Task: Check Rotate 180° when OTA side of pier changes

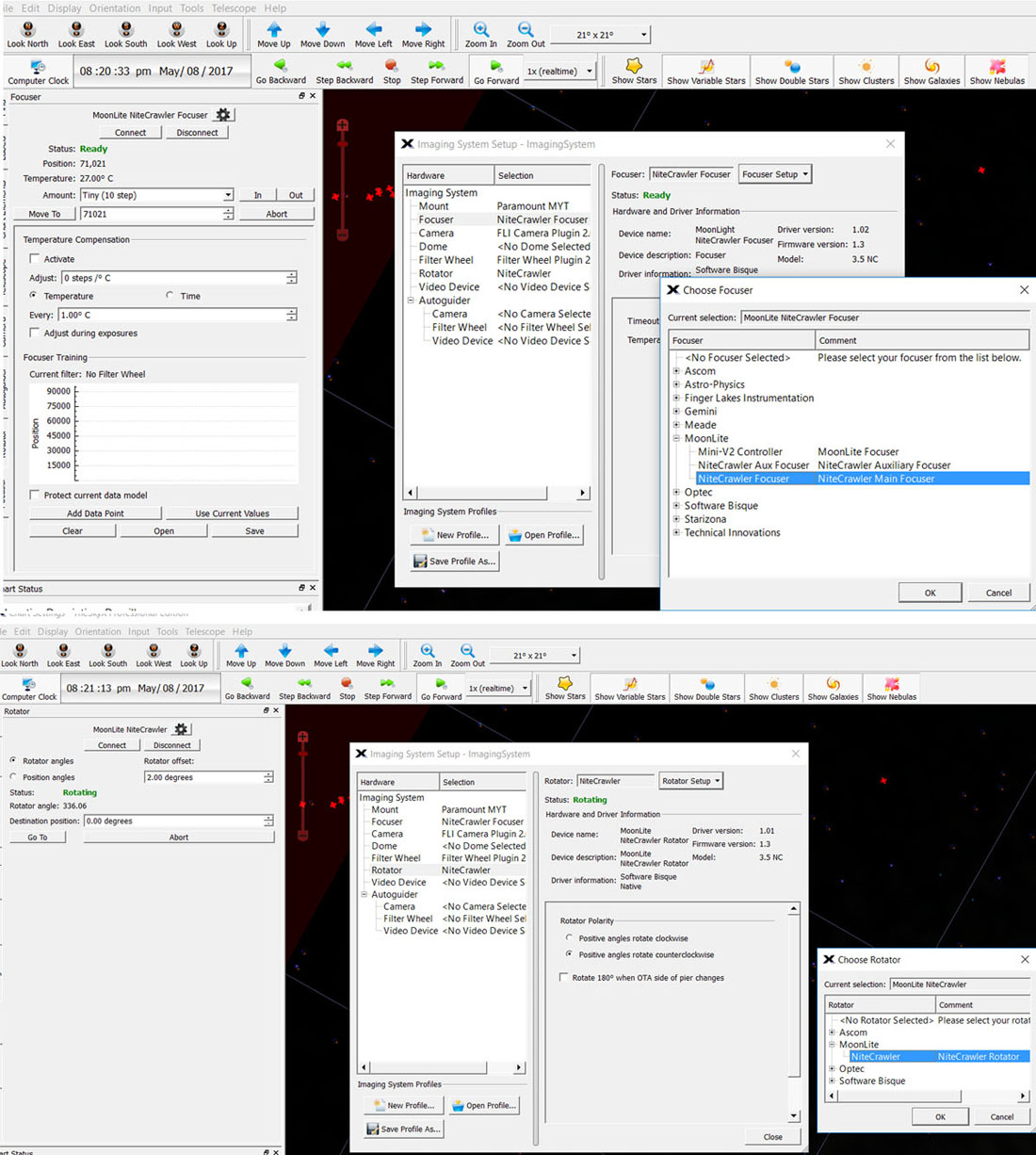Action: pyautogui.click(x=563, y=978)
